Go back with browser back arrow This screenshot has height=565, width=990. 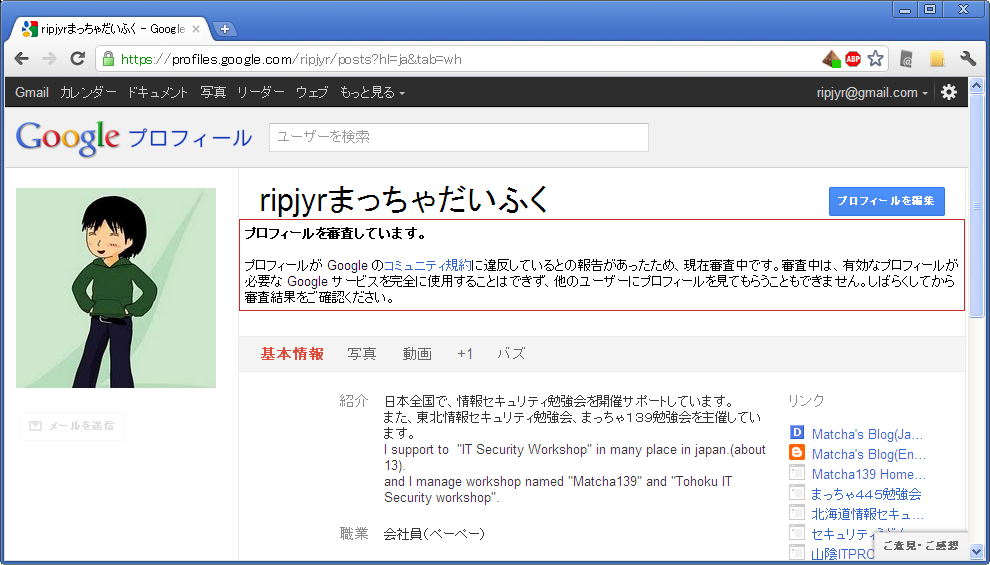coord(21,59)
